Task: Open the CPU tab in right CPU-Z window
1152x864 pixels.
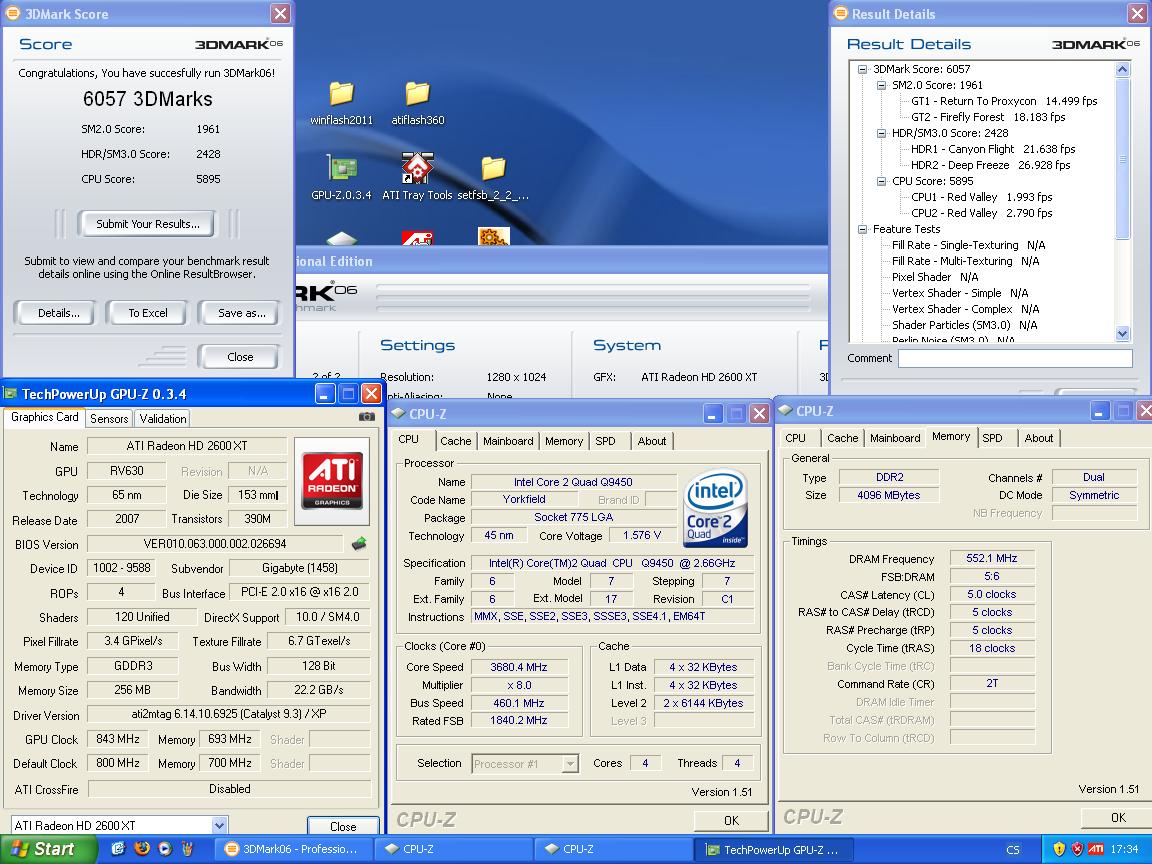Action: point(796,438)
